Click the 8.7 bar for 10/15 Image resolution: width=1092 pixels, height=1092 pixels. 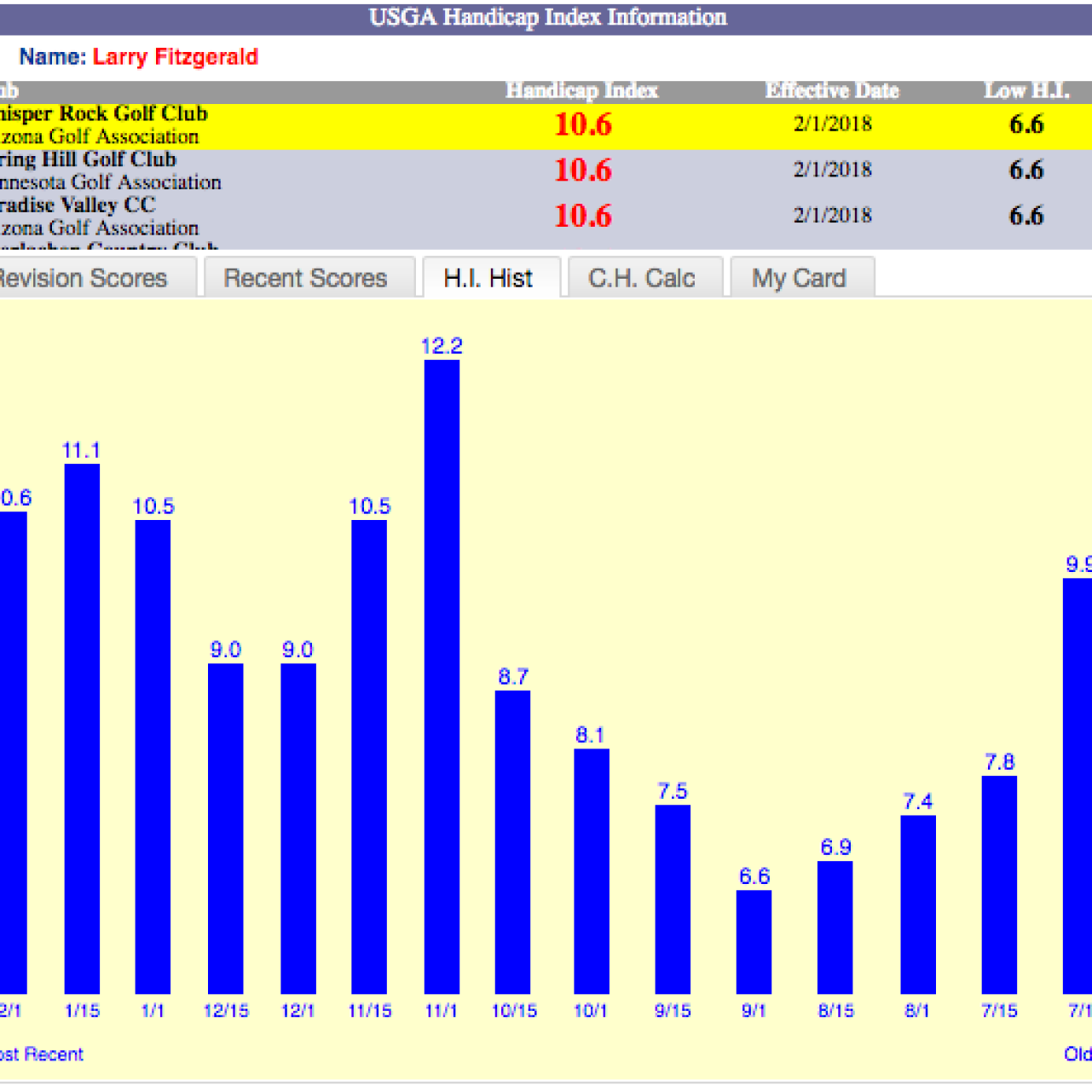pyautogui.click(x=512, y=842)
